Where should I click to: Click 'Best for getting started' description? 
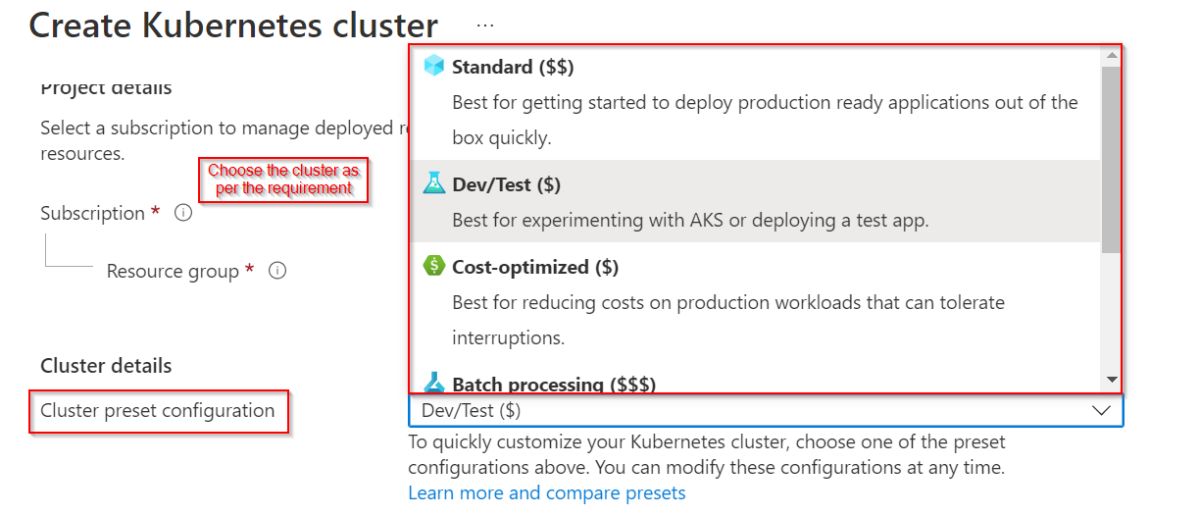(x=765, y=120)
